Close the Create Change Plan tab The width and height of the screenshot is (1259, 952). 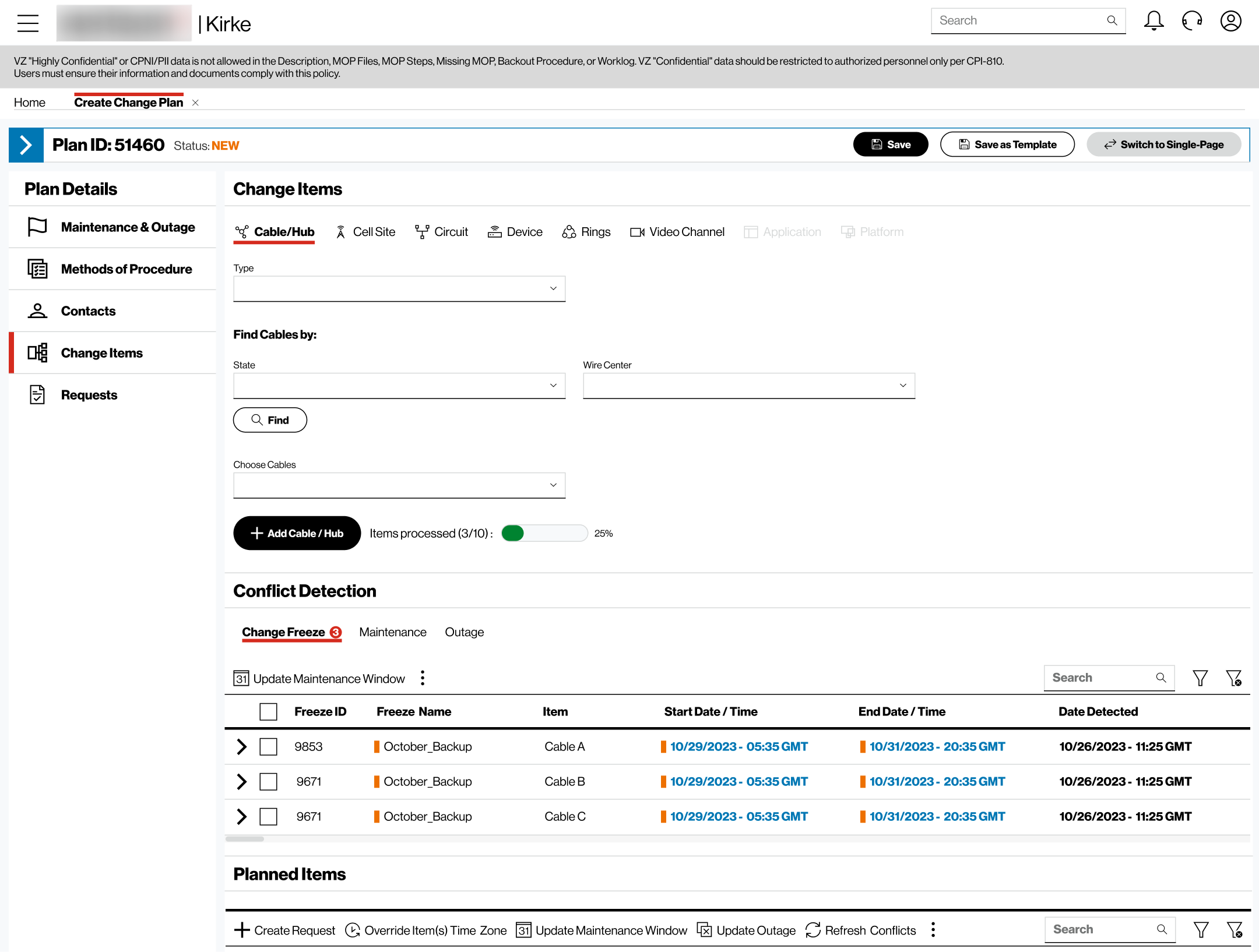196,103
